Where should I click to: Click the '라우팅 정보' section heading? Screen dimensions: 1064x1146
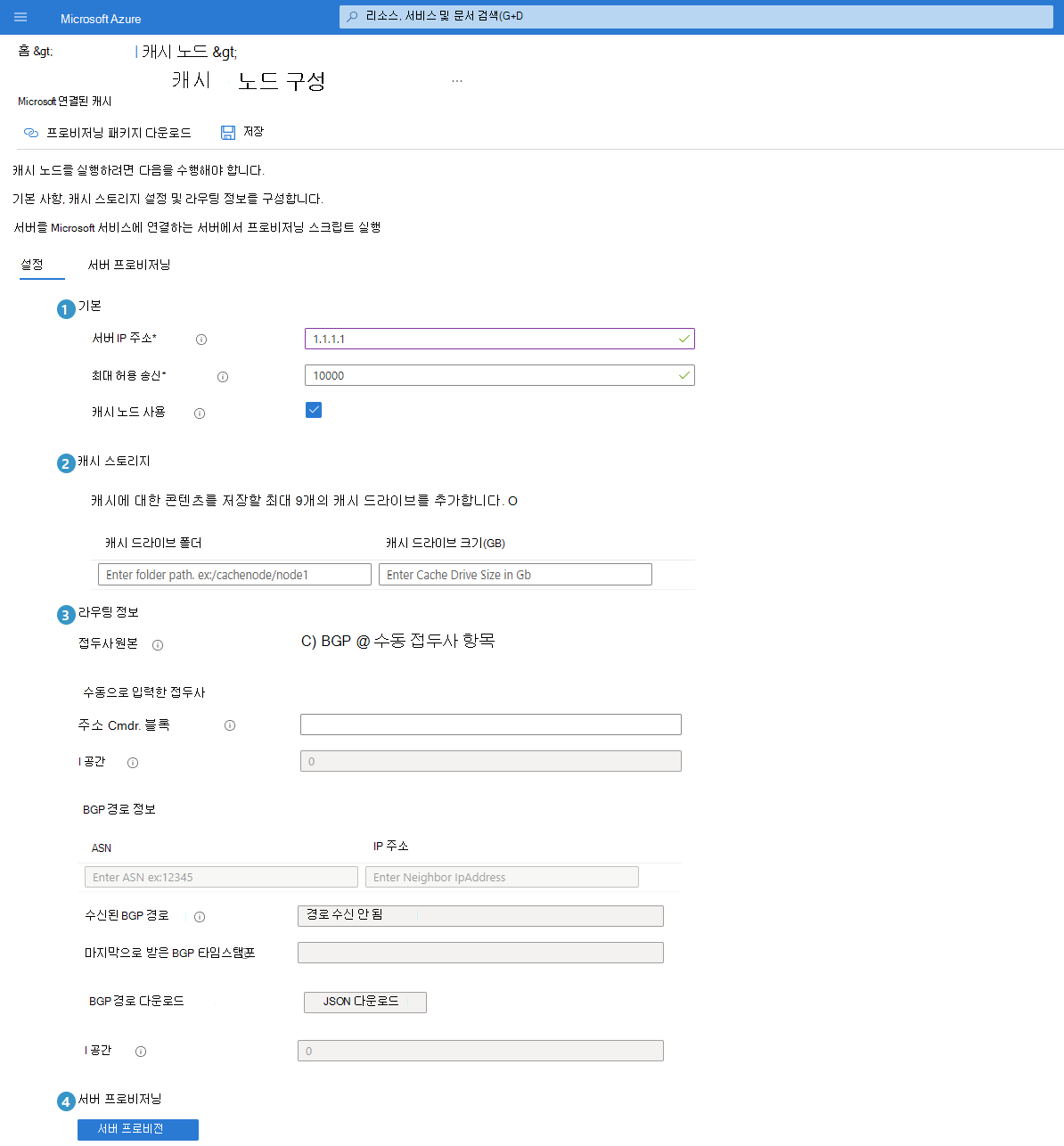point(109,612)
